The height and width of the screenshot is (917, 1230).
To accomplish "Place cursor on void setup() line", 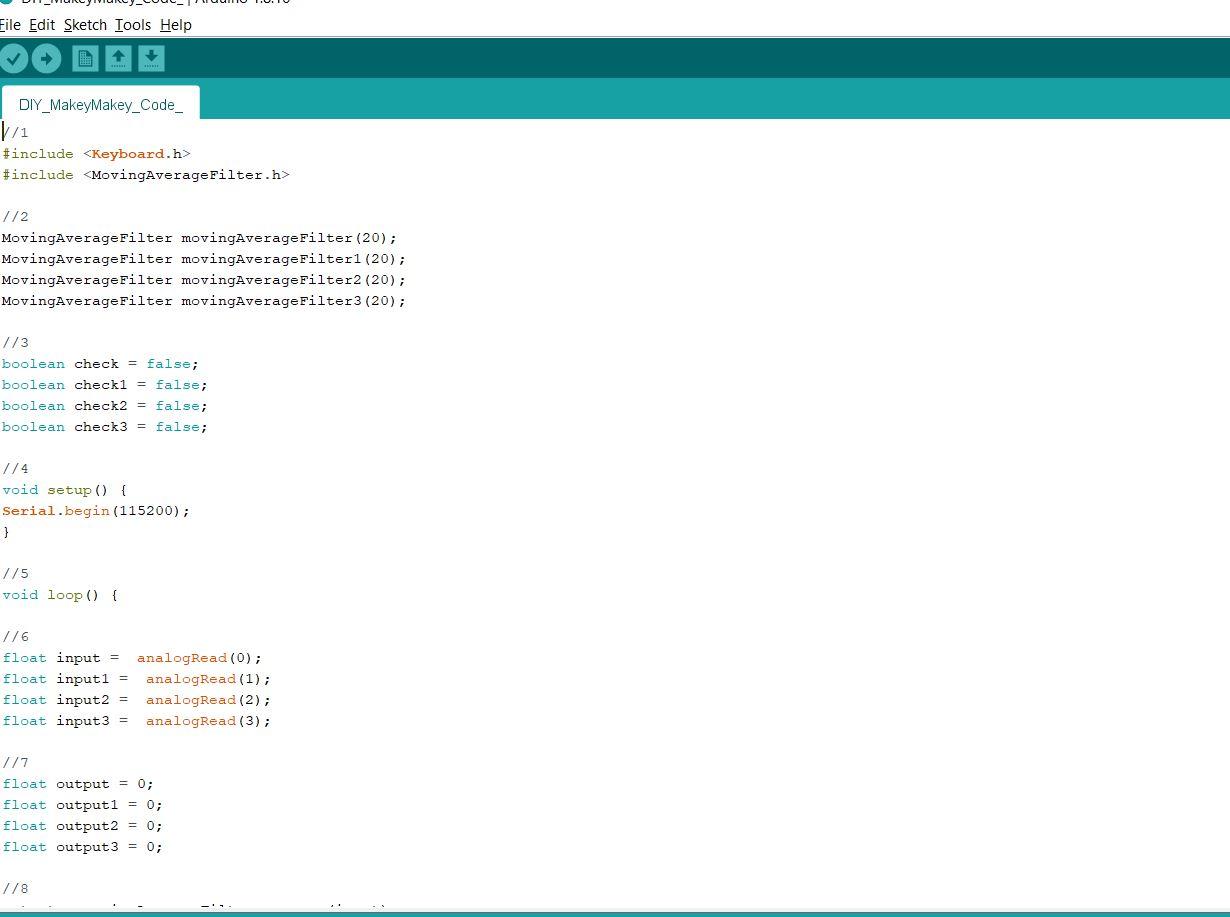I will point(64,490).
